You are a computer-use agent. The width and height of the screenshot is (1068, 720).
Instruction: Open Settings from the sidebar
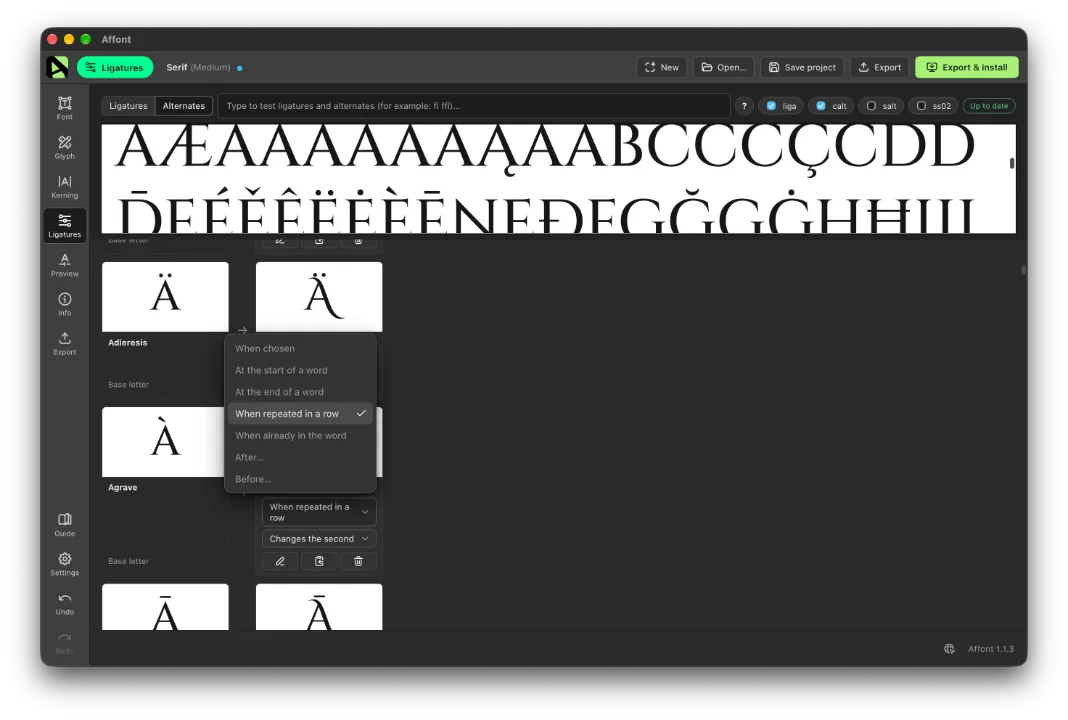65,564
